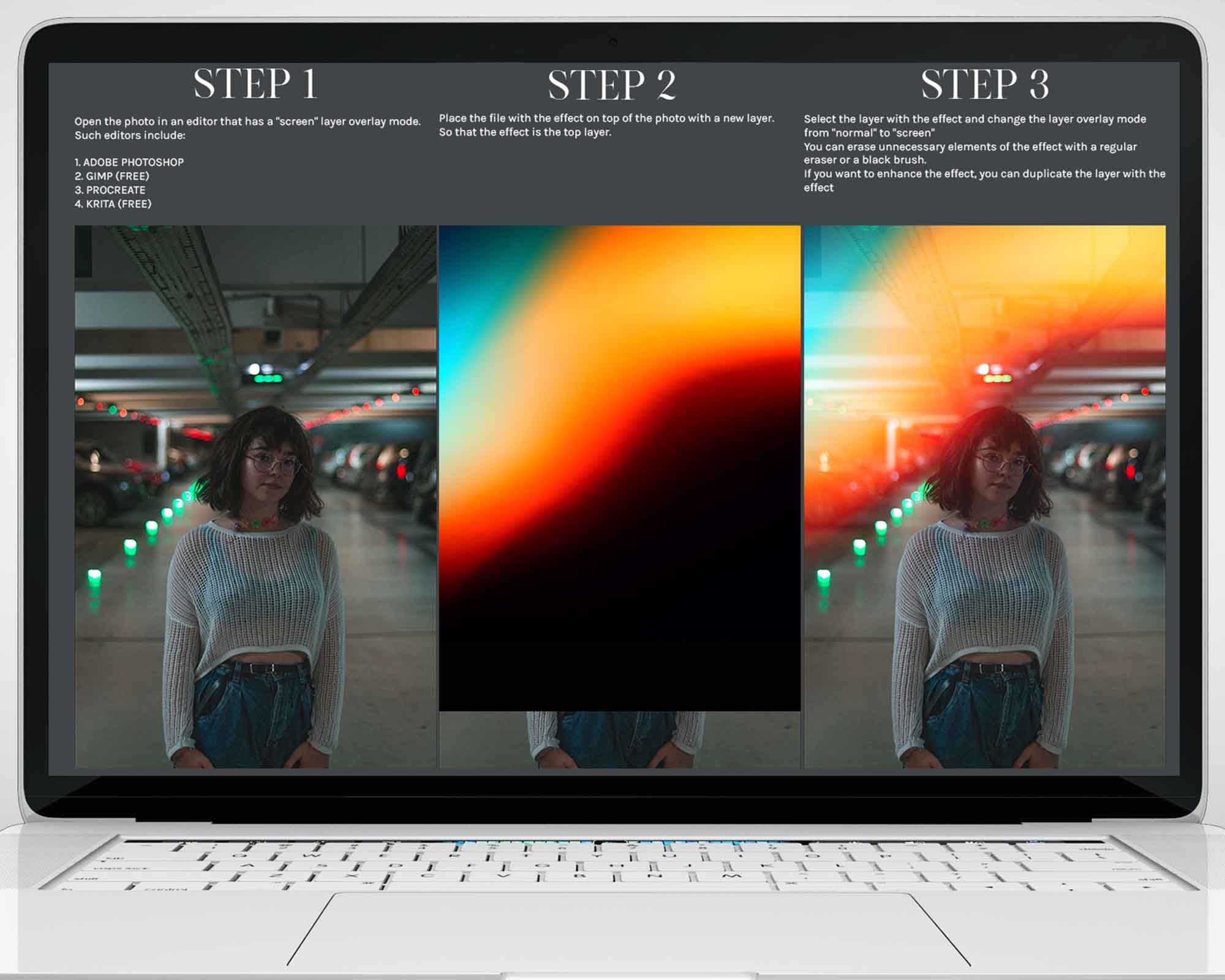
Task: Click the STEP 3 heading
Action: tap(985, 85)
